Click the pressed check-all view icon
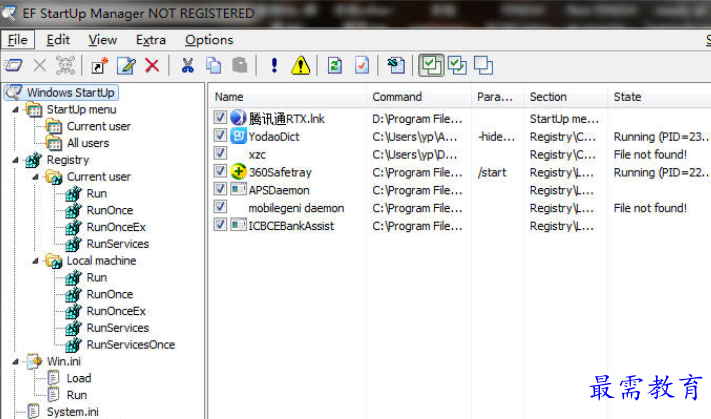711x419 pixels. coord(431,66)
